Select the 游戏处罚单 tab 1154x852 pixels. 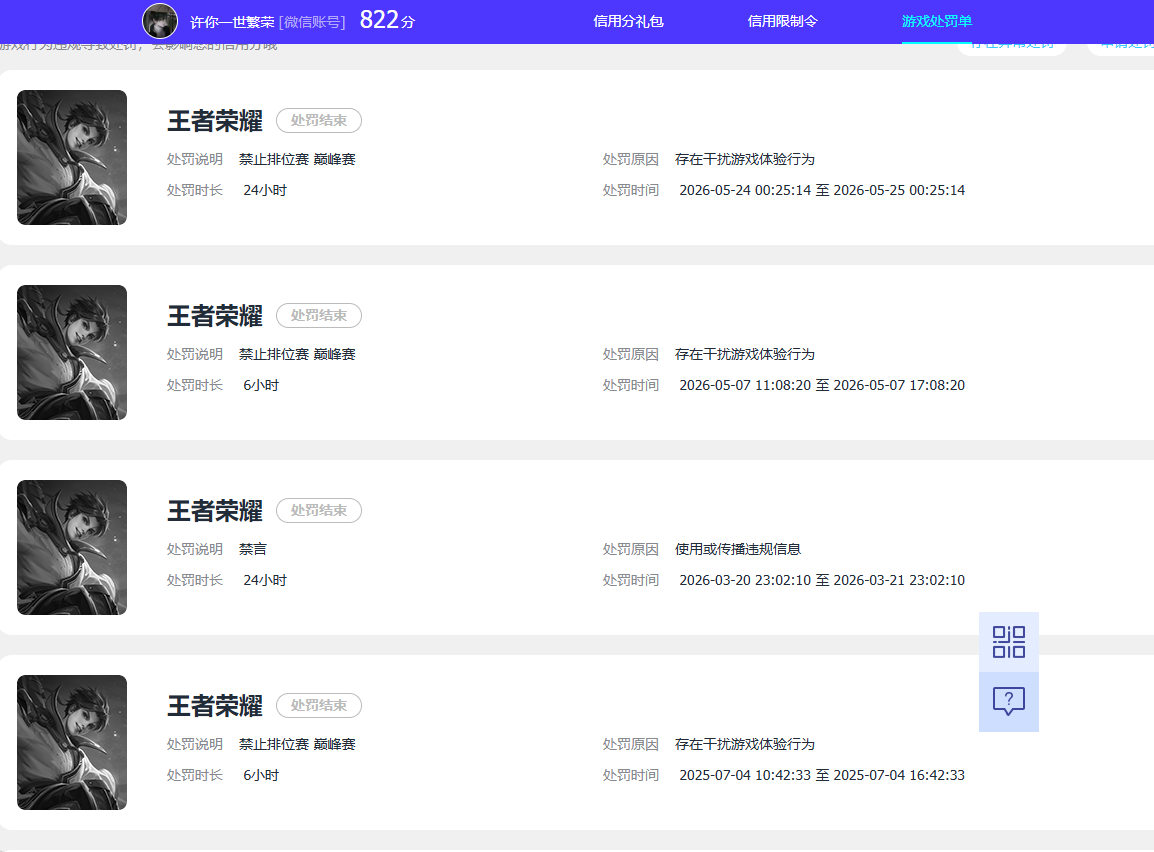click(x=937, y=21)
